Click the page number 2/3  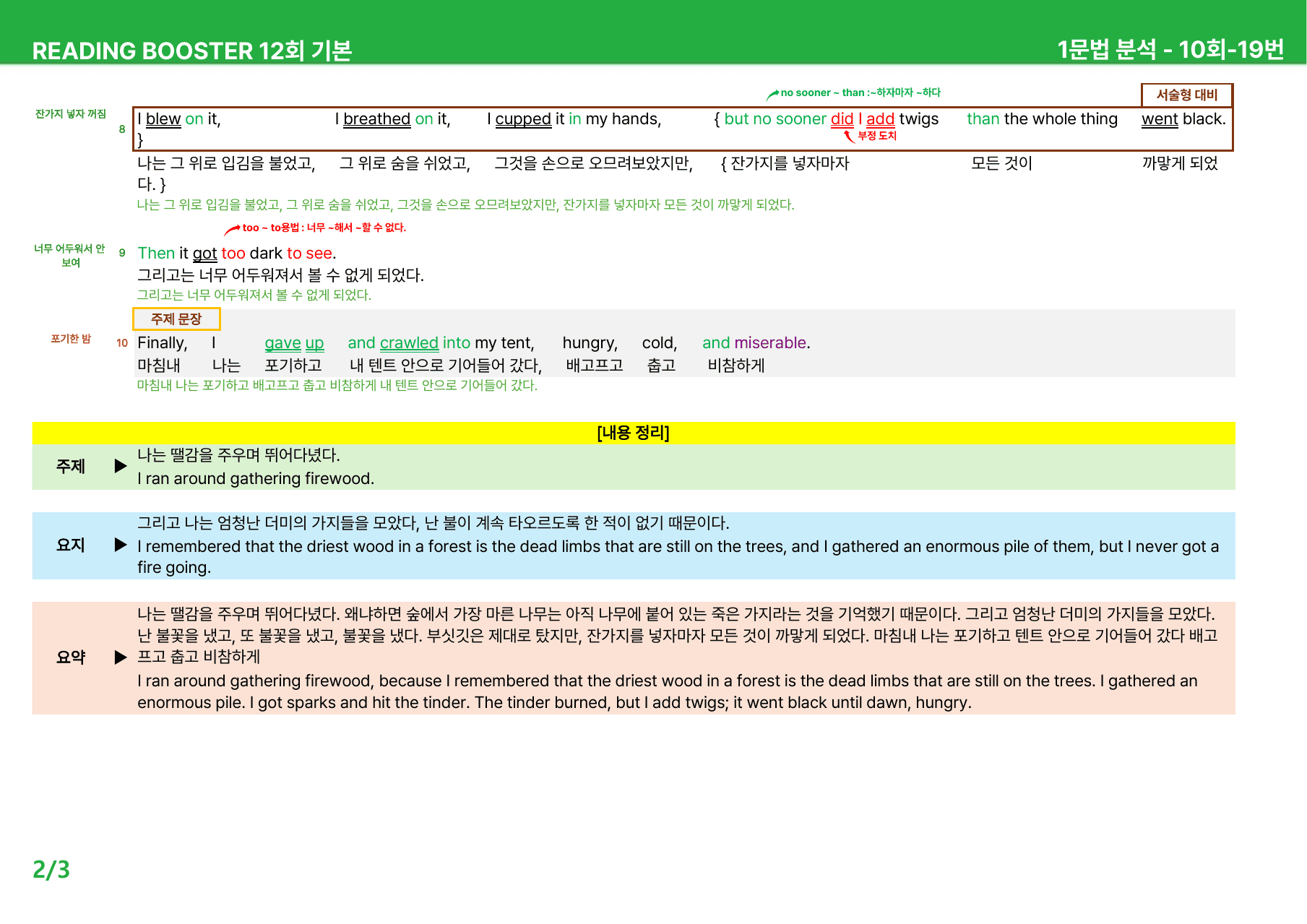click(51, 869)
